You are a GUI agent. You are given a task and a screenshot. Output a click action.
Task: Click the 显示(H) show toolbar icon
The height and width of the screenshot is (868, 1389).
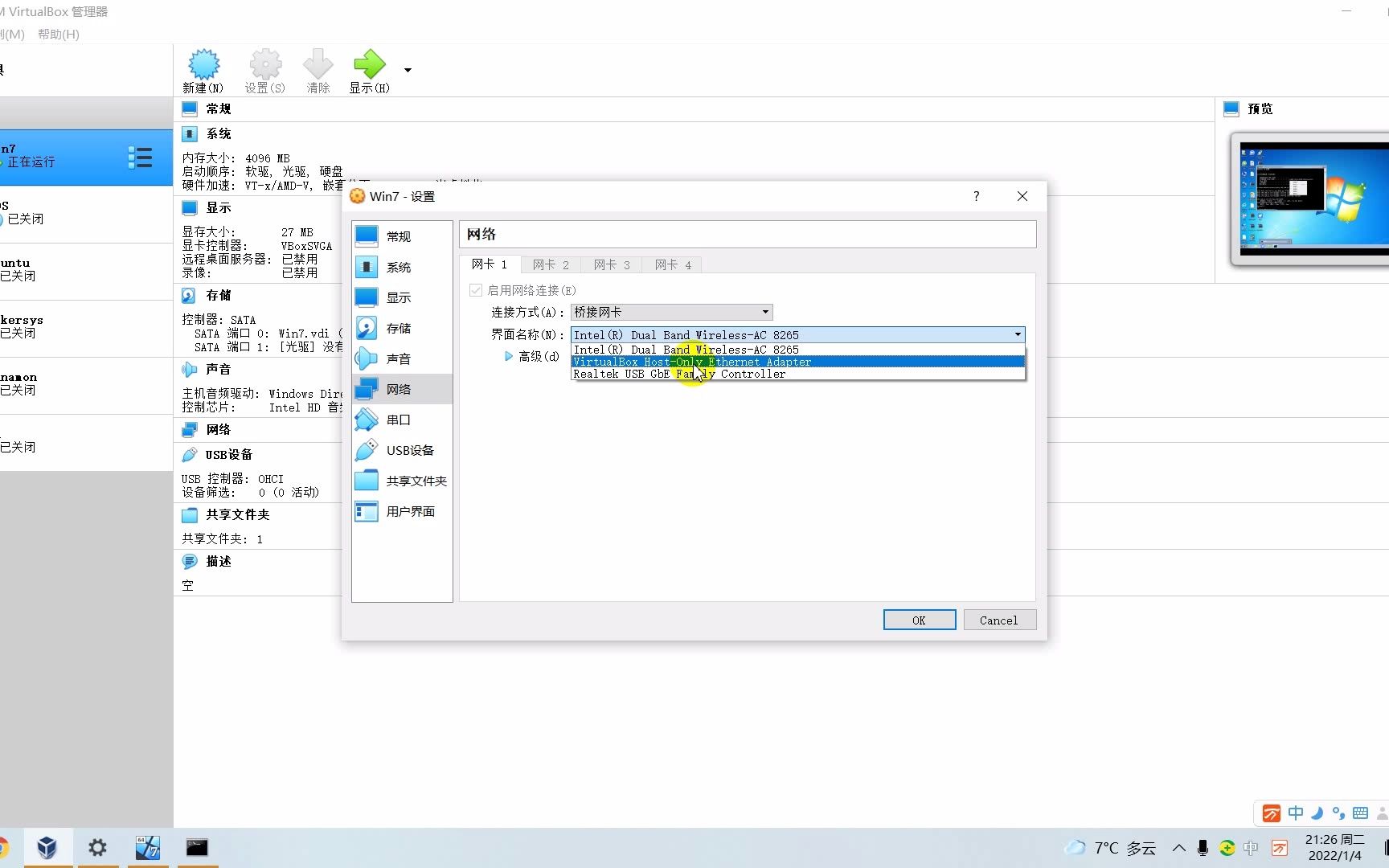368,71
